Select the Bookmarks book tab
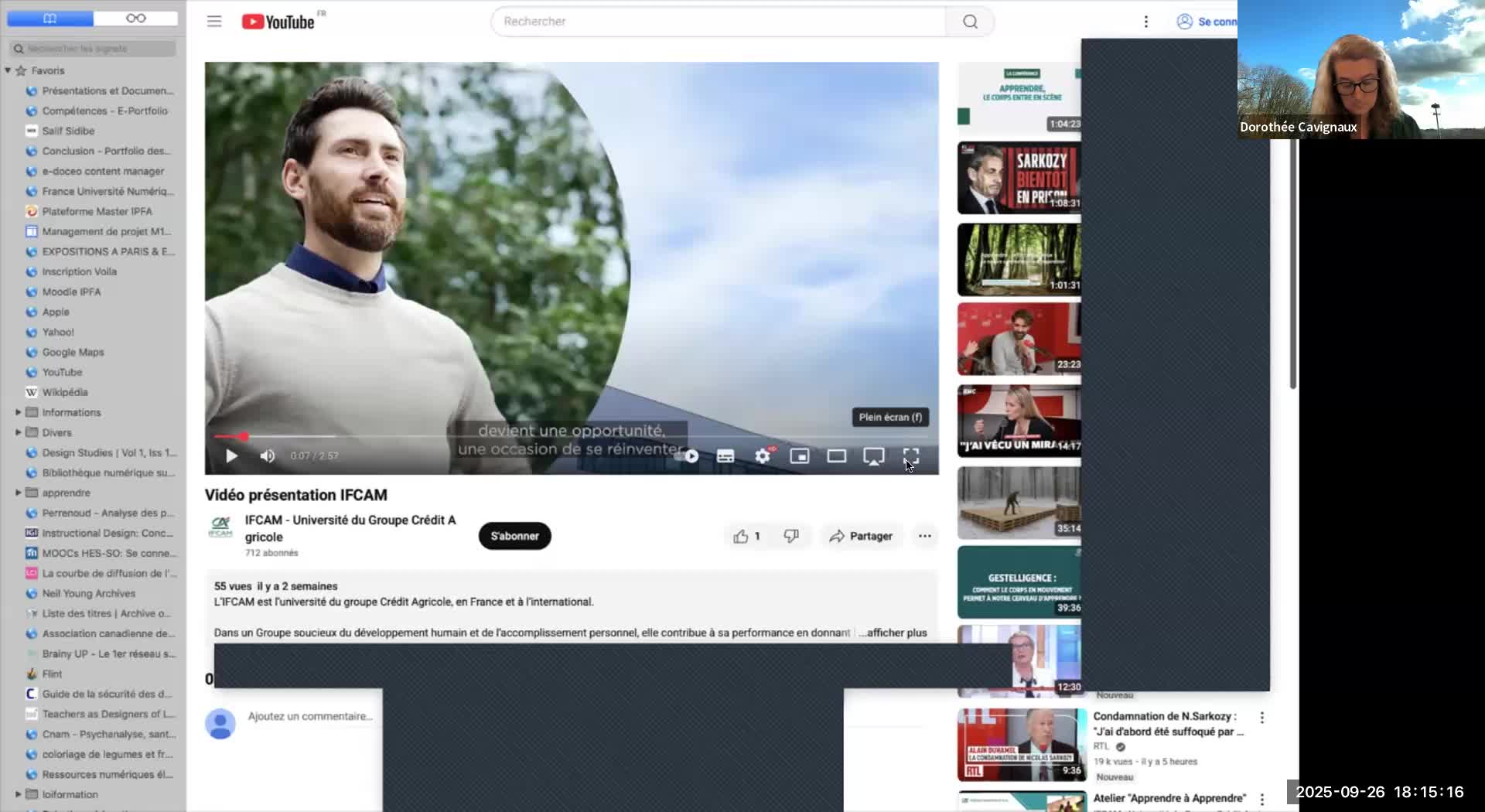This screenshot has width=1485, height=812. [x=50, y=18]
